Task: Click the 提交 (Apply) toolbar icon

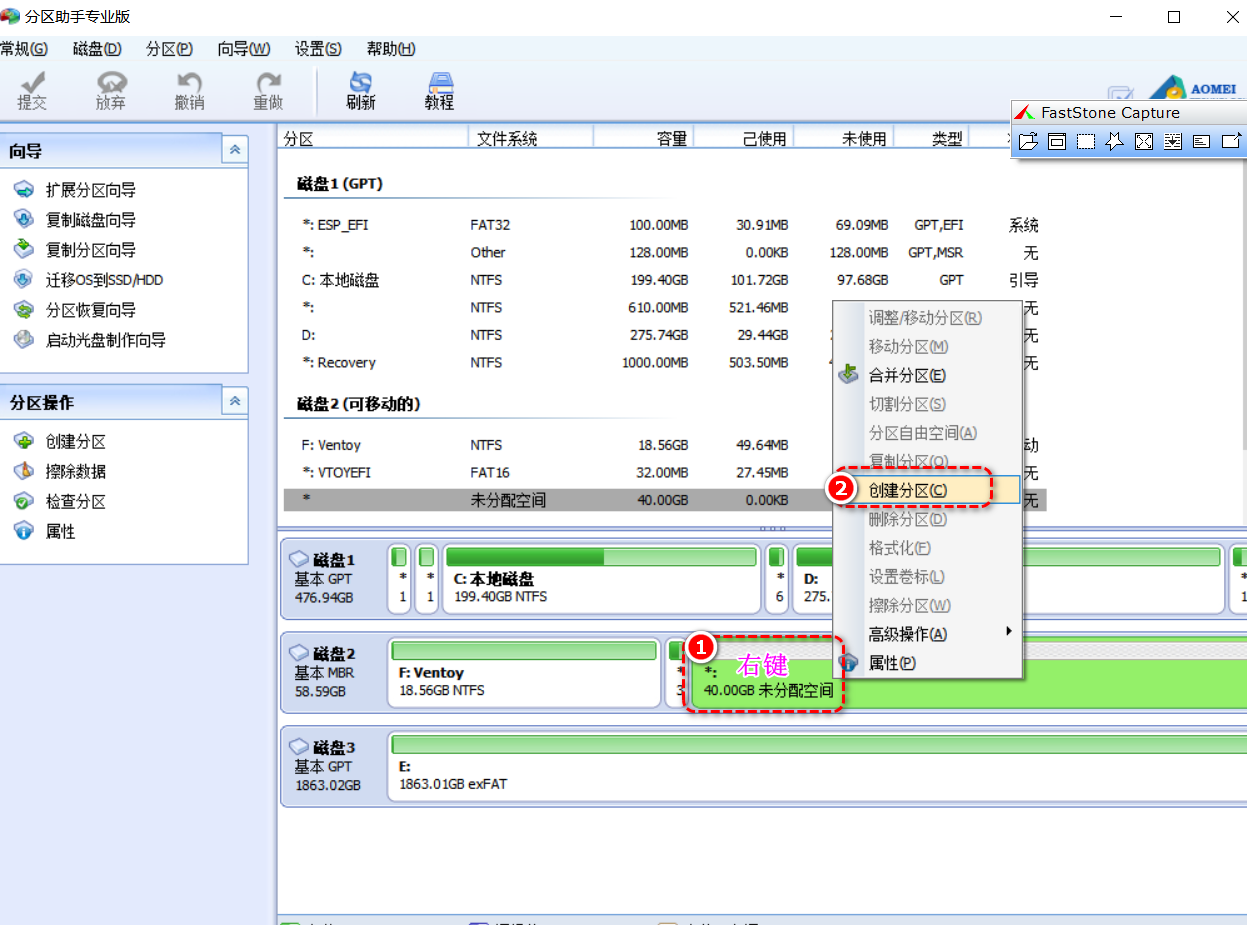Action: coord(32,91)
